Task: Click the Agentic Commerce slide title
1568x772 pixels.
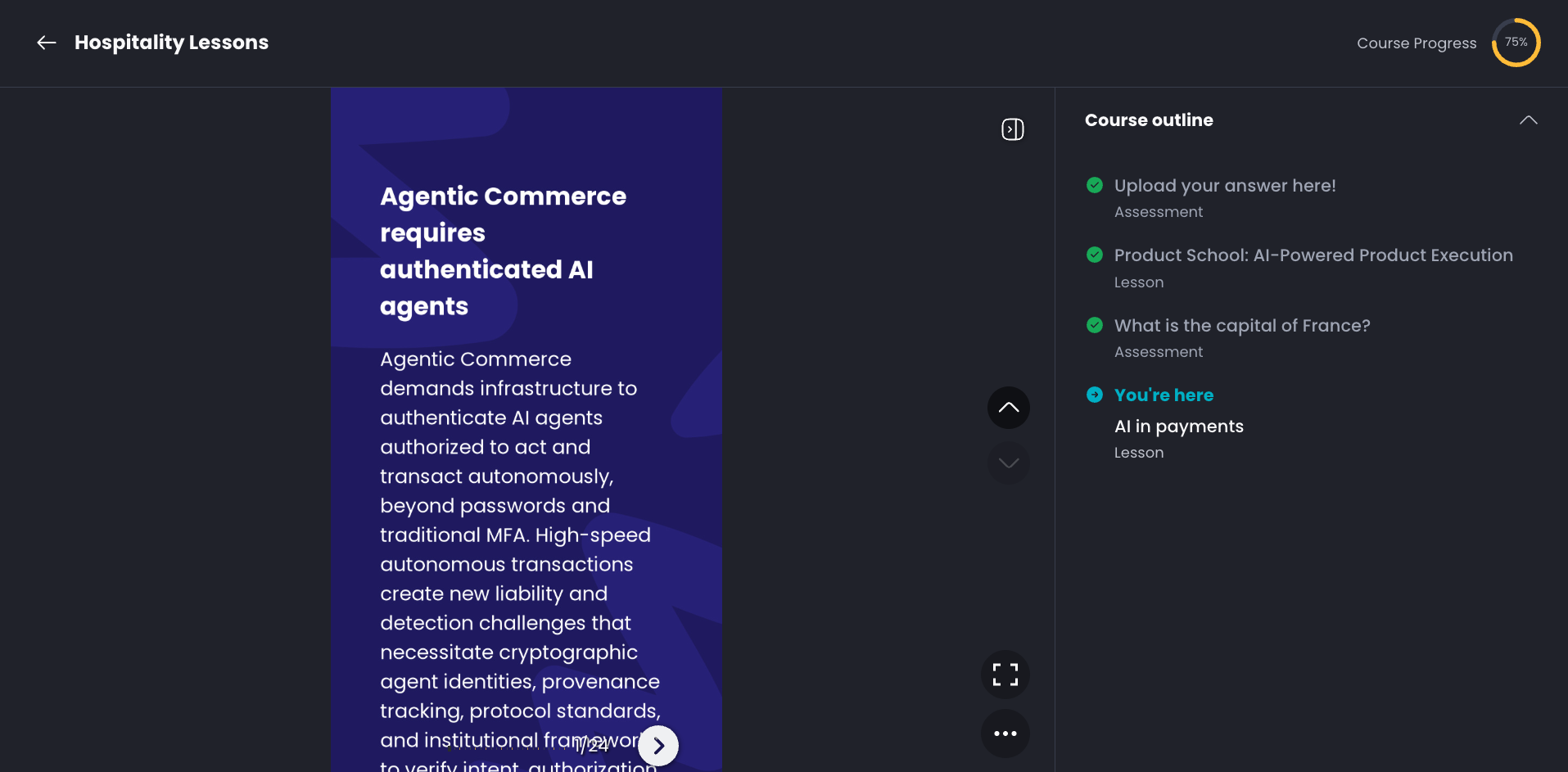Action: 503,251
